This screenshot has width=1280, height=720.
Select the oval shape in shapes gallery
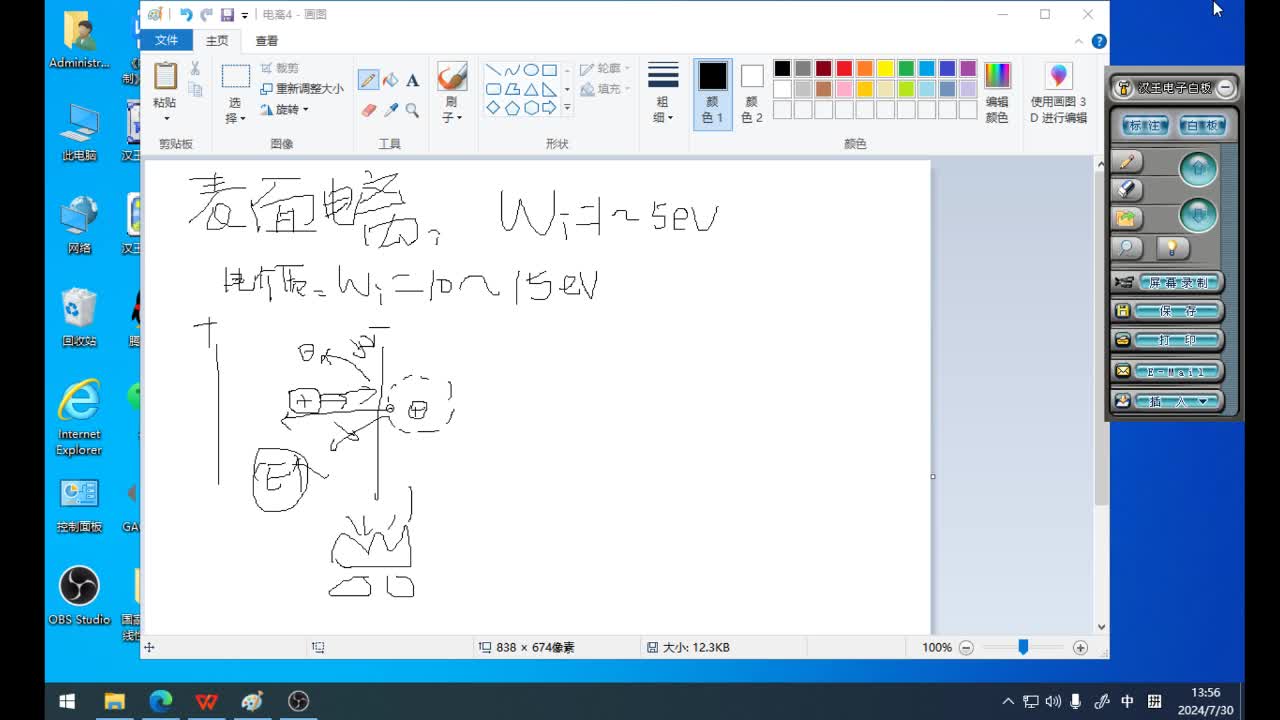tap(531, 70)
